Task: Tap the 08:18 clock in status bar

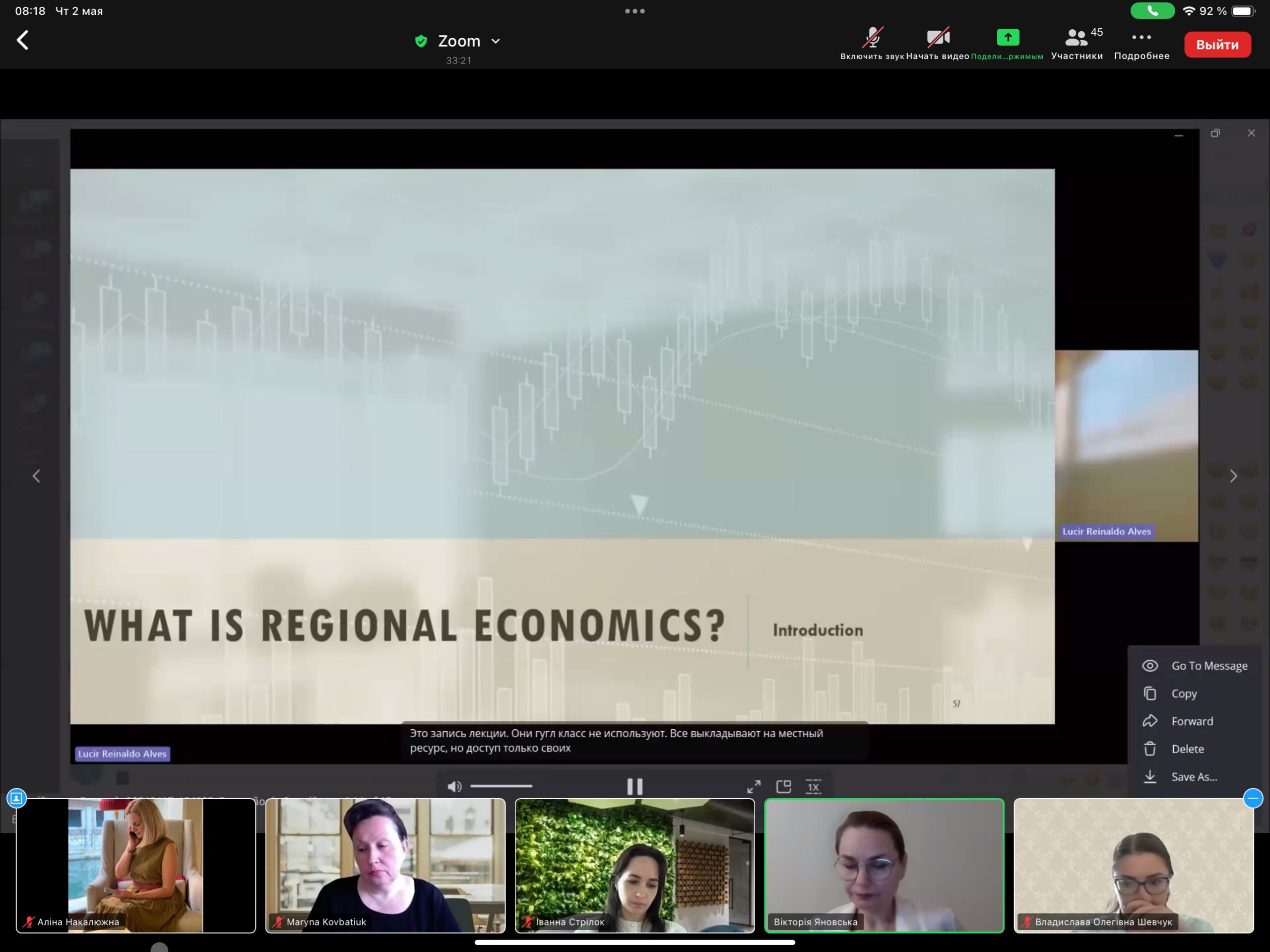Action: click(30, 11)
